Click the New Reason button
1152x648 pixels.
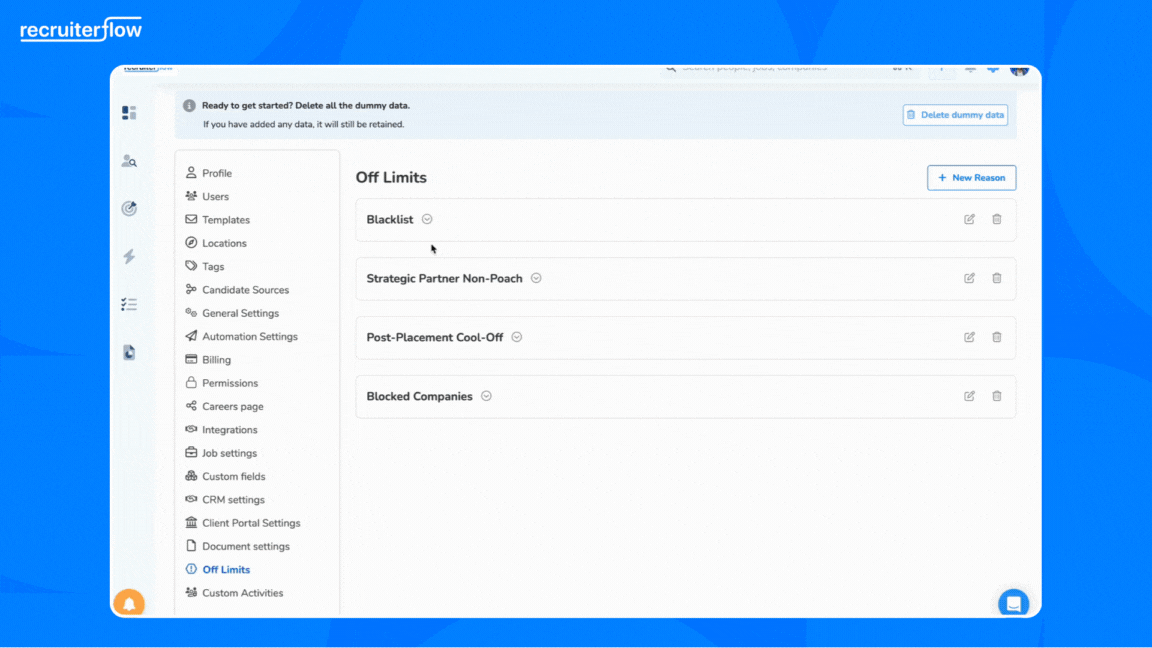click(971, 178)
